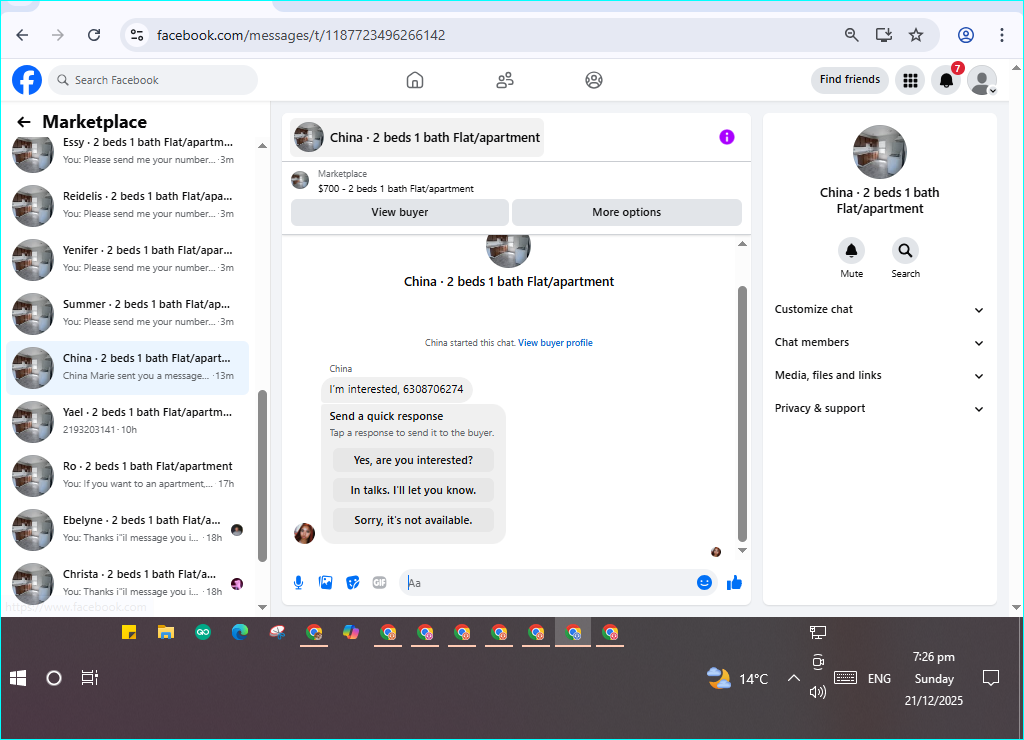Open the Home feed icon

(x=415, y=80)
